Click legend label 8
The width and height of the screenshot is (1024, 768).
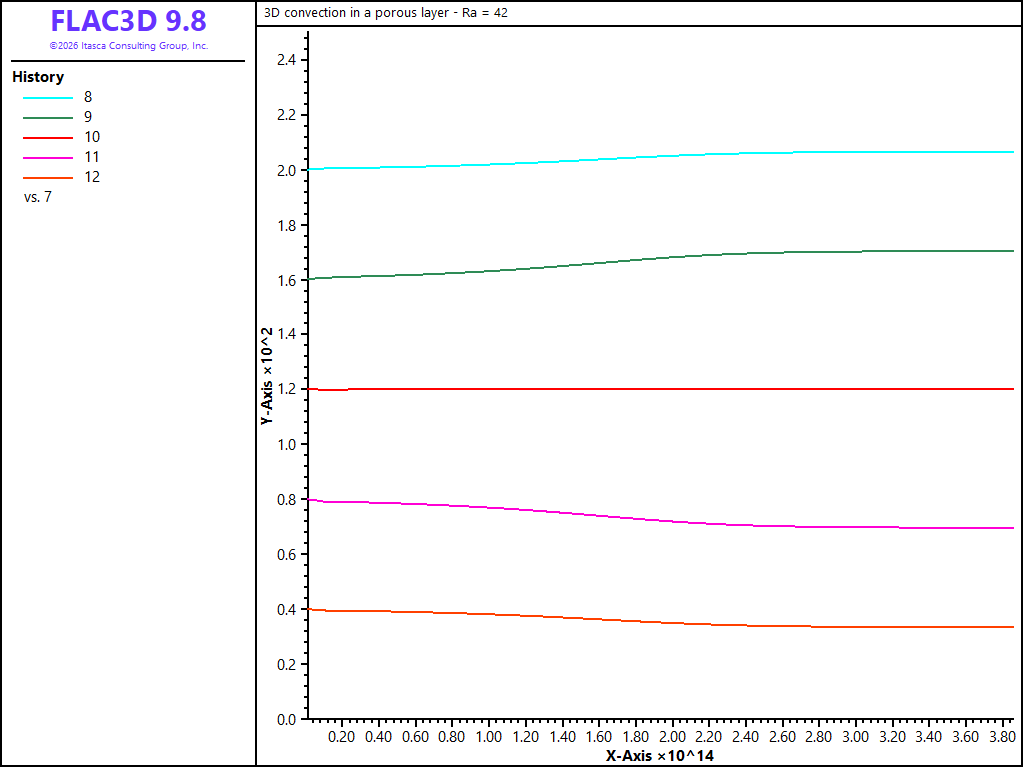click(x=88, y=97)
